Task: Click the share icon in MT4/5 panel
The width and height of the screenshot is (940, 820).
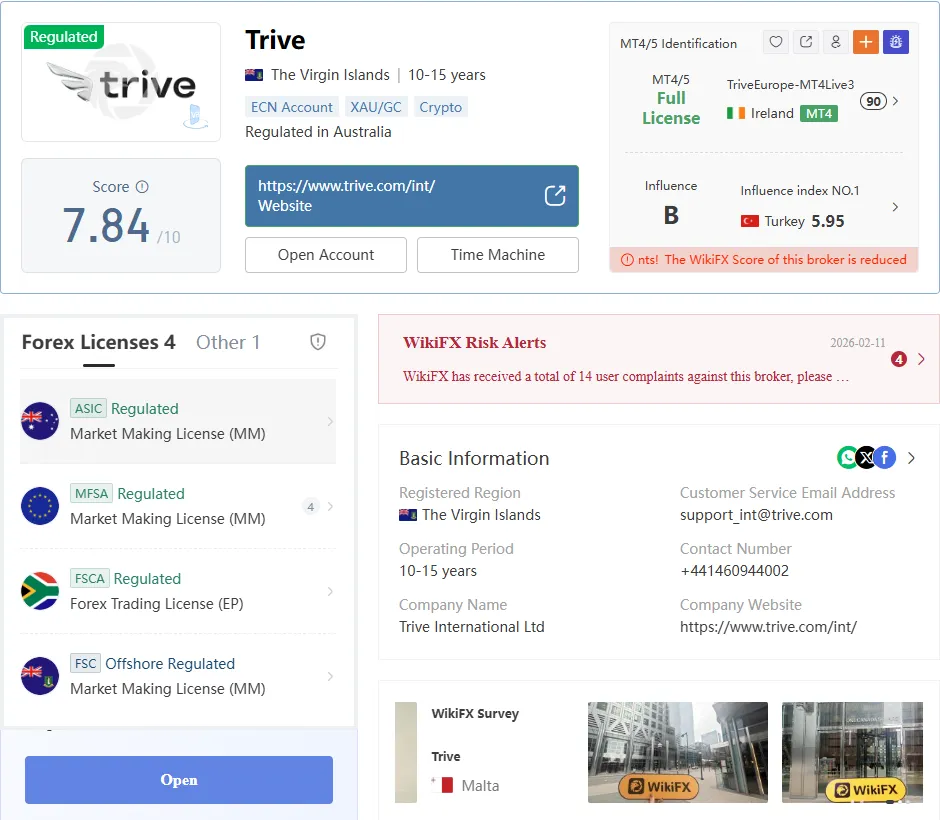Action: [806, 42]
